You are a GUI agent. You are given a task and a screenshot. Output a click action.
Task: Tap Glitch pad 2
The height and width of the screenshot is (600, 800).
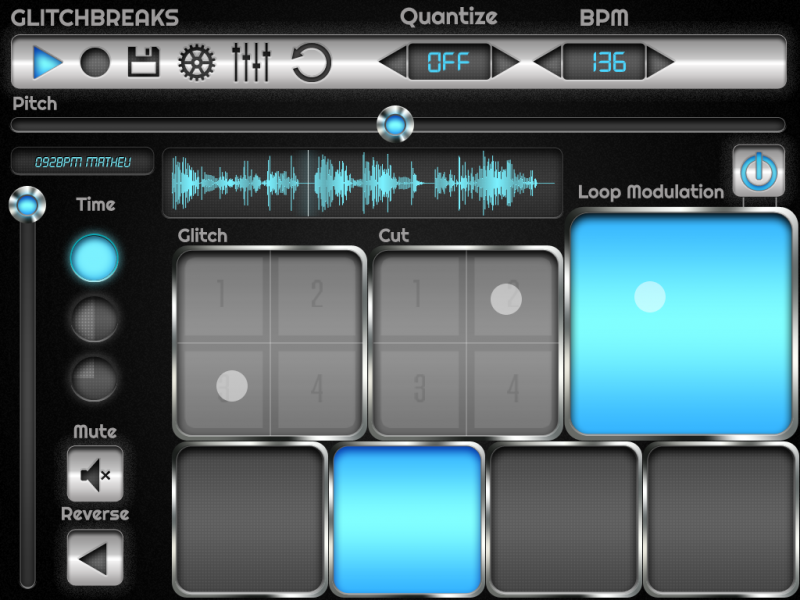point(316,296)
